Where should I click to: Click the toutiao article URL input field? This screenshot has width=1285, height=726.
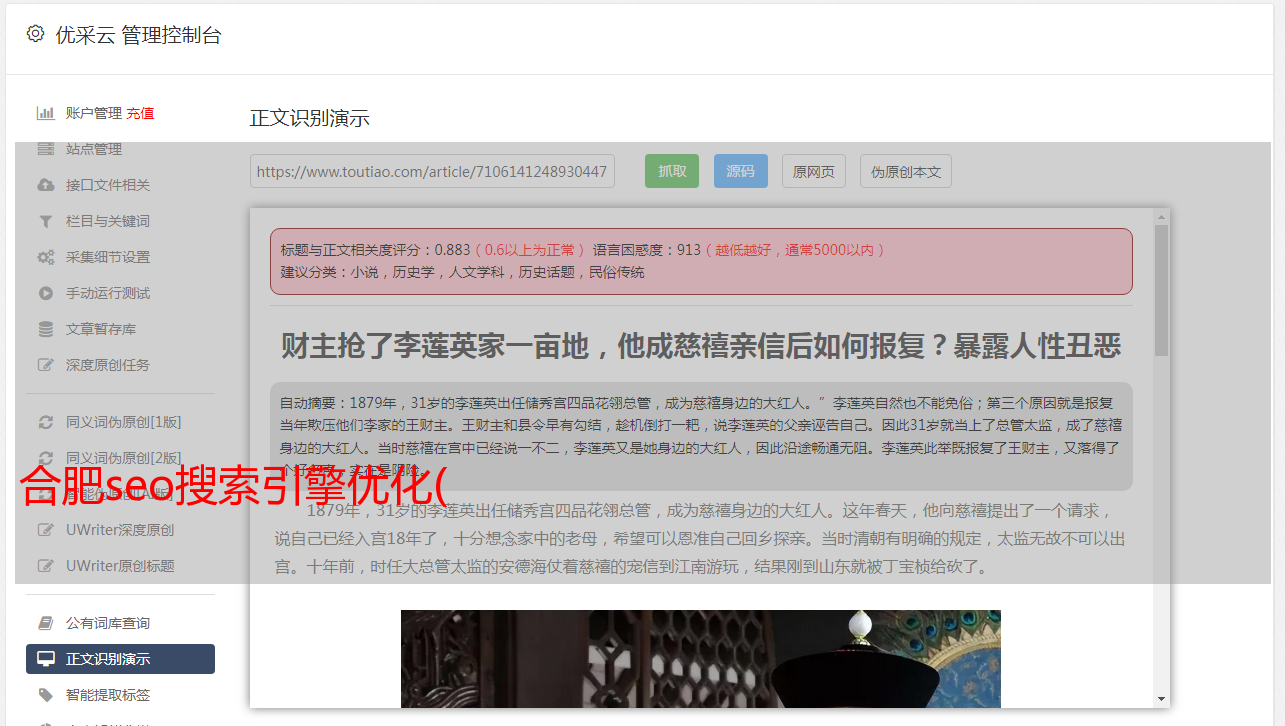[x=432, y=171]
